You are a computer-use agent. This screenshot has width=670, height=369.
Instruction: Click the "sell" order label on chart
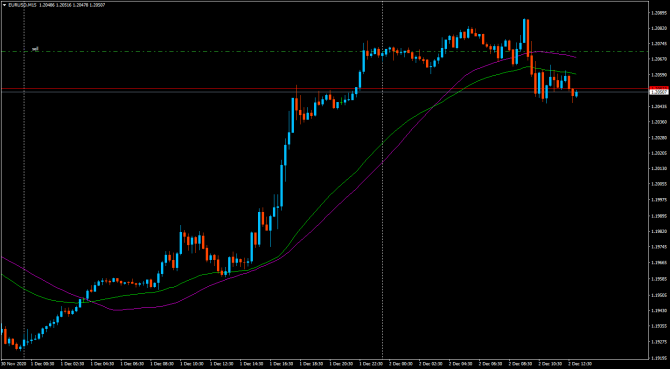(35, 49)
